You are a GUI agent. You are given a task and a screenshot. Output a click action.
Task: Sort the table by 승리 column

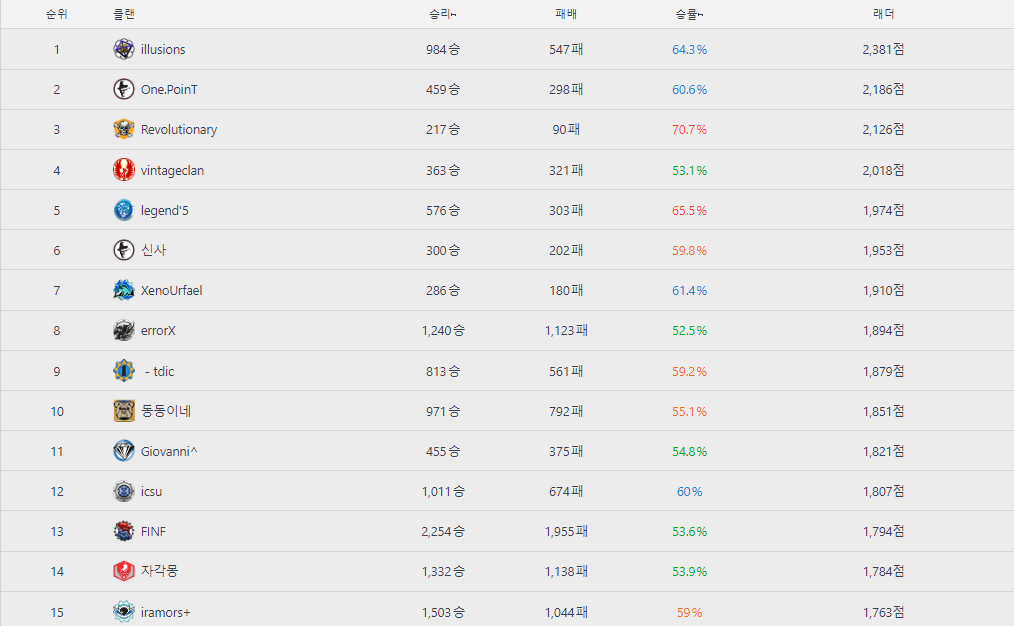442,14
